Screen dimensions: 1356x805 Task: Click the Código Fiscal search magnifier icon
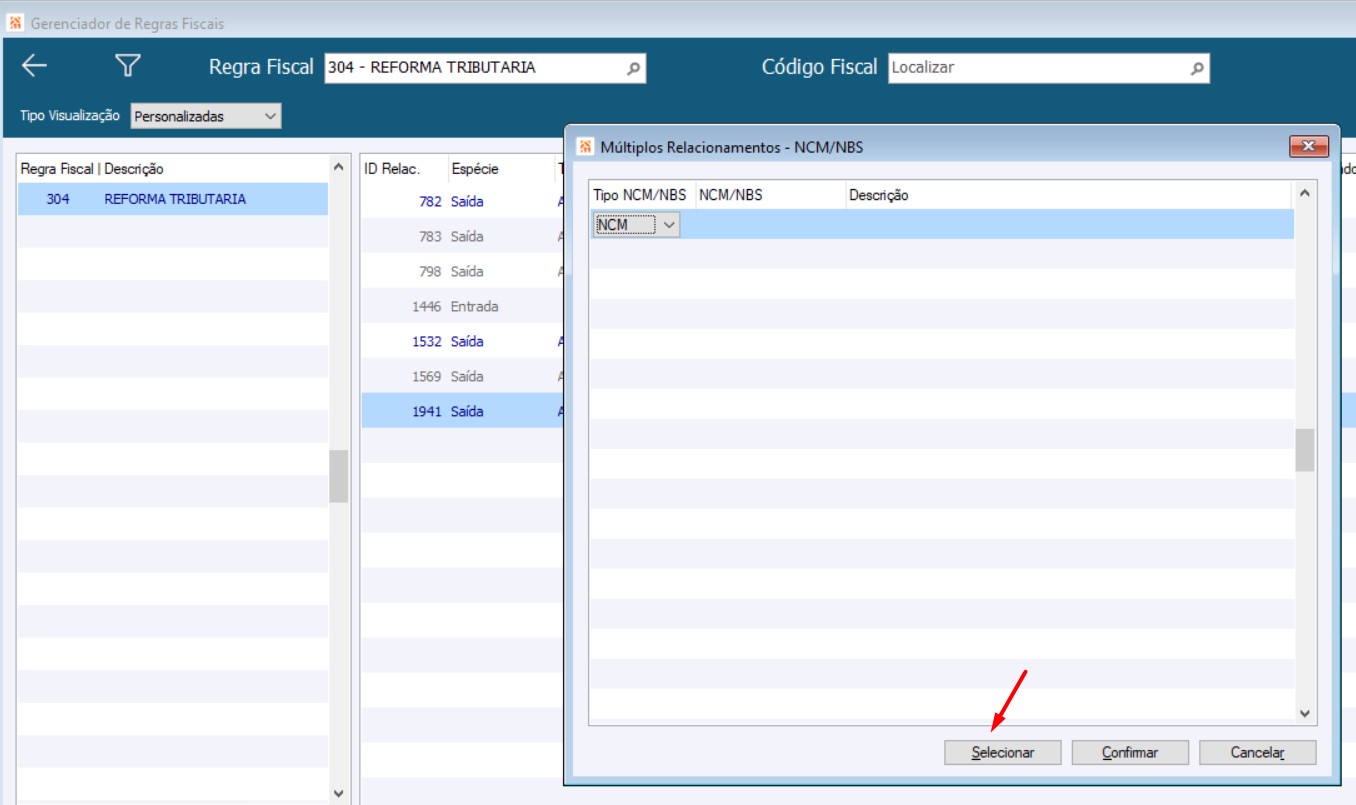coord(1197,69)
